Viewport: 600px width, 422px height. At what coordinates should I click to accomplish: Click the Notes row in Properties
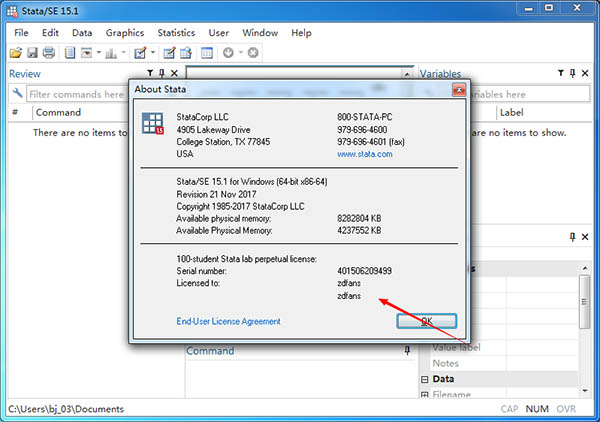503,363
